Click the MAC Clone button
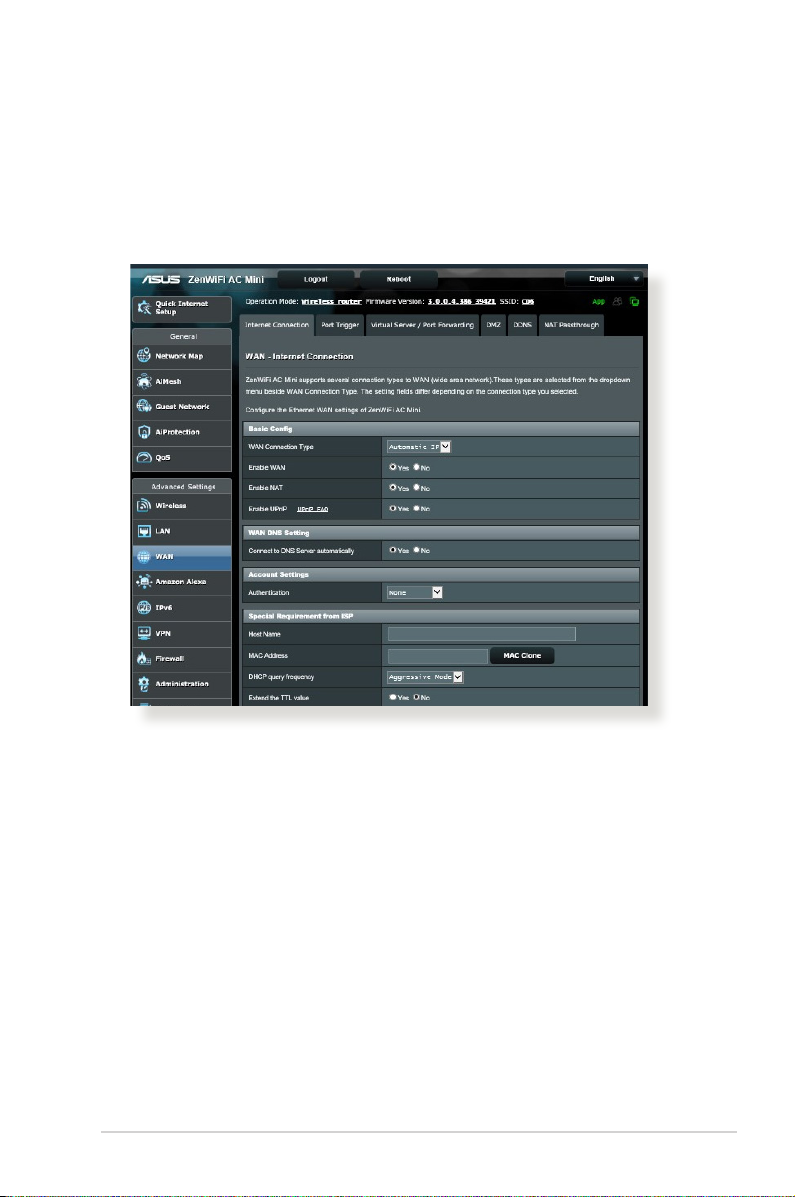795x1197 pixels. 522,656
